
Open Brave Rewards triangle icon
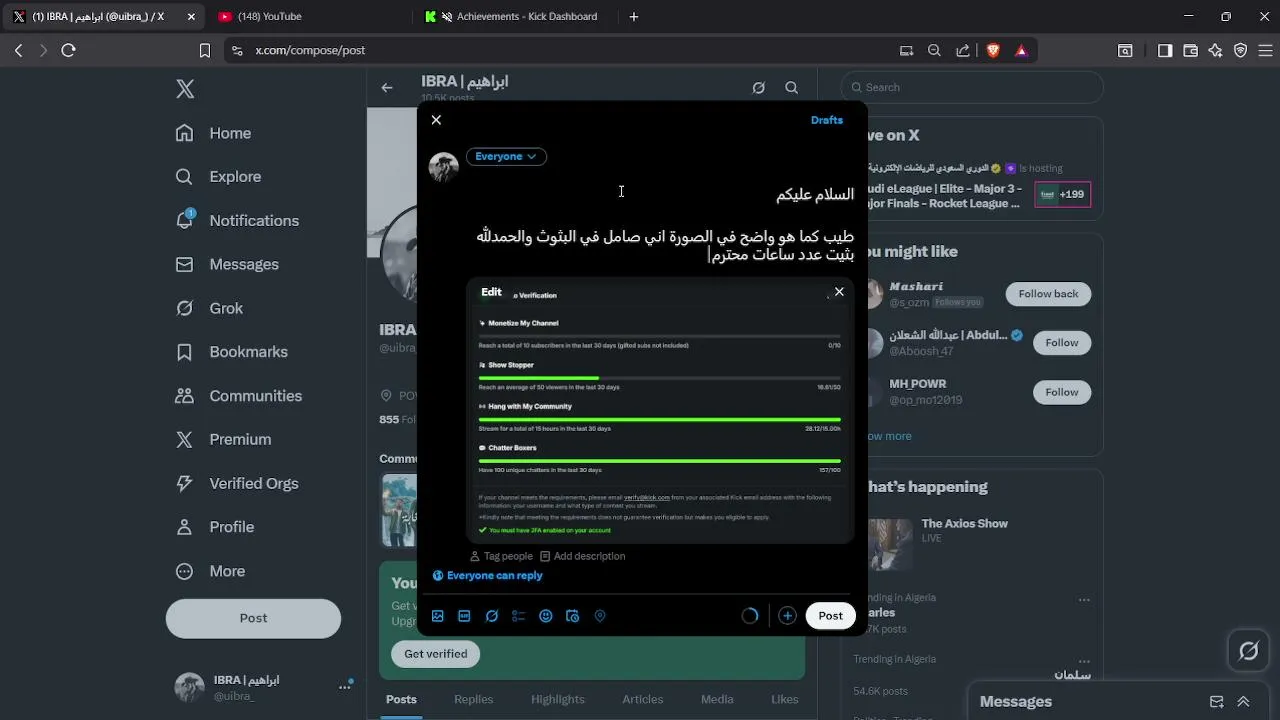click(x=1021, y=50)
